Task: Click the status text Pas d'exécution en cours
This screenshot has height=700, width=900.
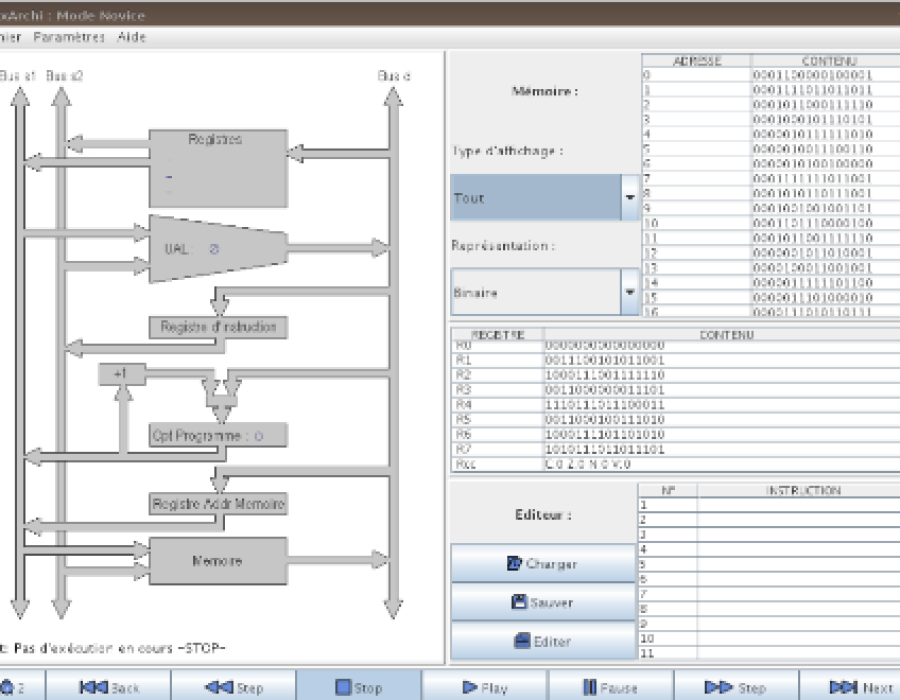Action: (x=119, y=648)
